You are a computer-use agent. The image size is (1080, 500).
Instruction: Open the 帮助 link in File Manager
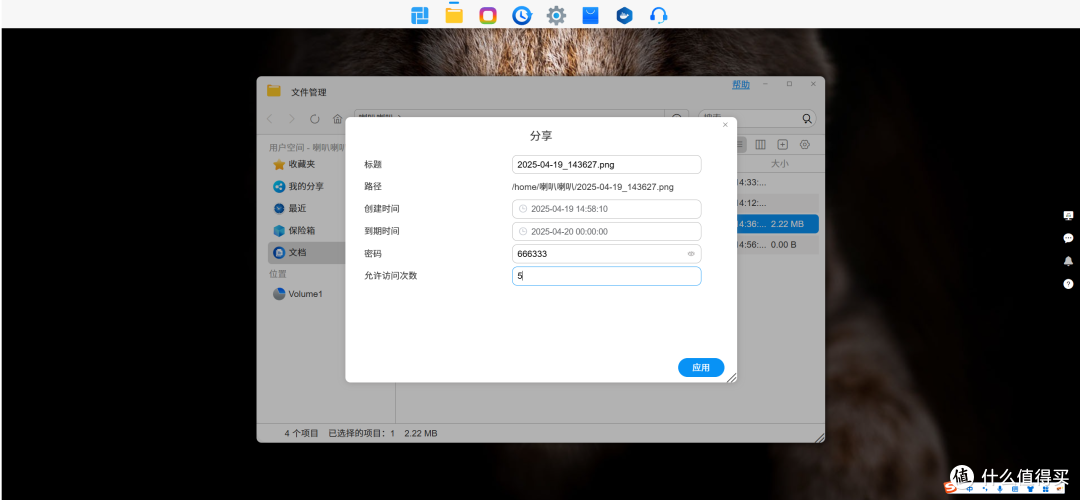tap(741, 85)
